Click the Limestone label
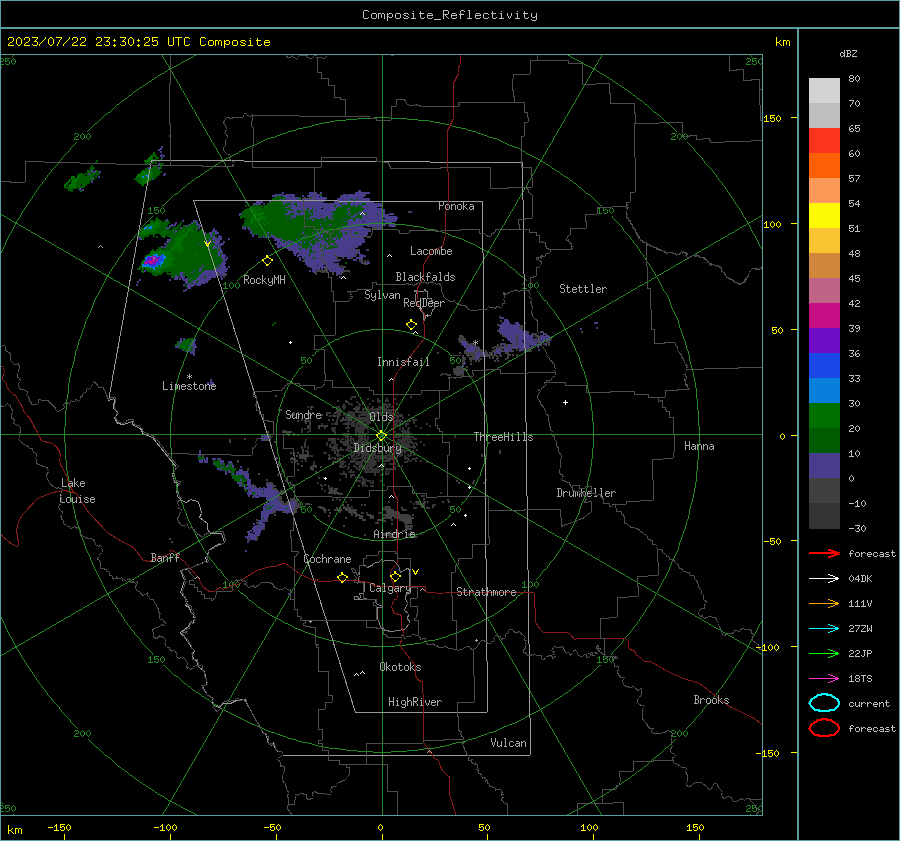 (189, 386)
